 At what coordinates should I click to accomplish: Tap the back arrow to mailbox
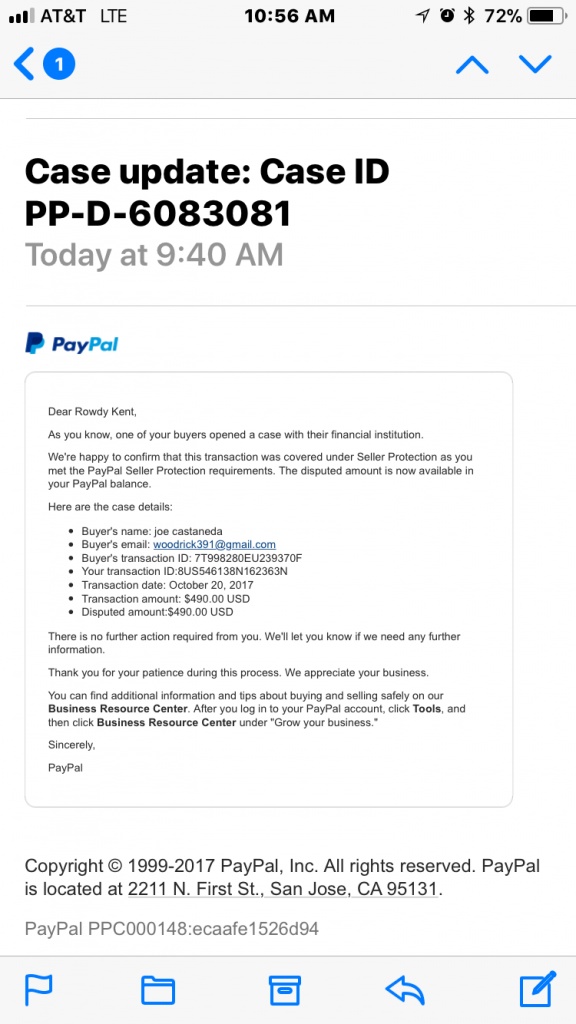point(24,64)
